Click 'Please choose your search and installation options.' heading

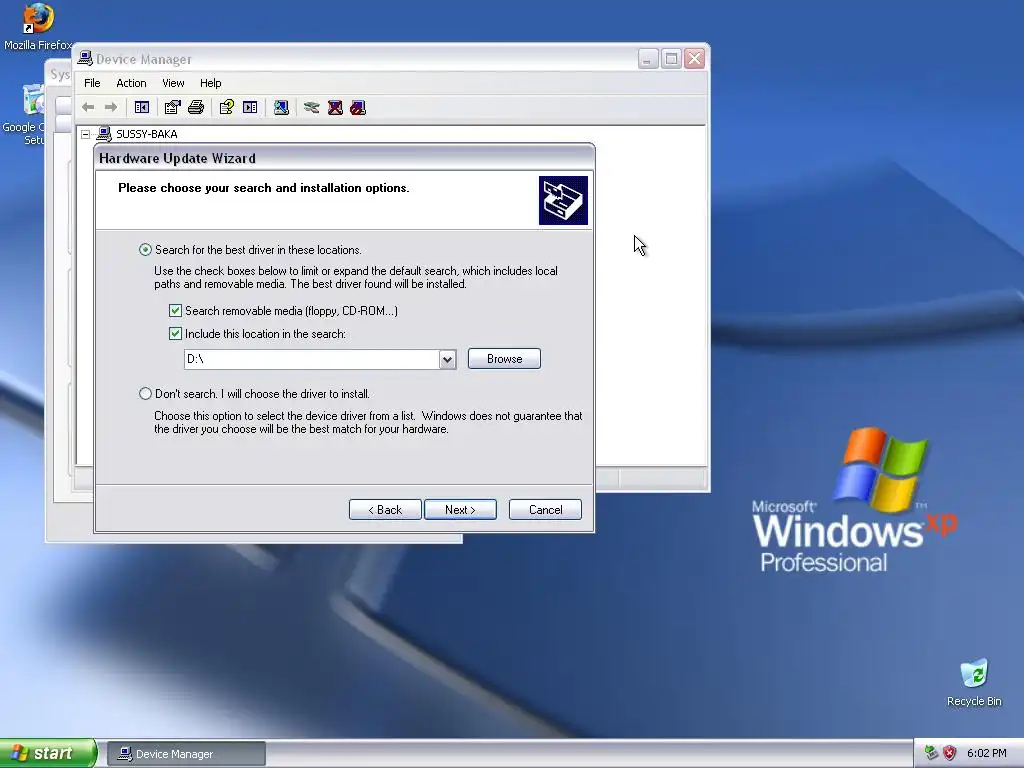coord(264,188)
